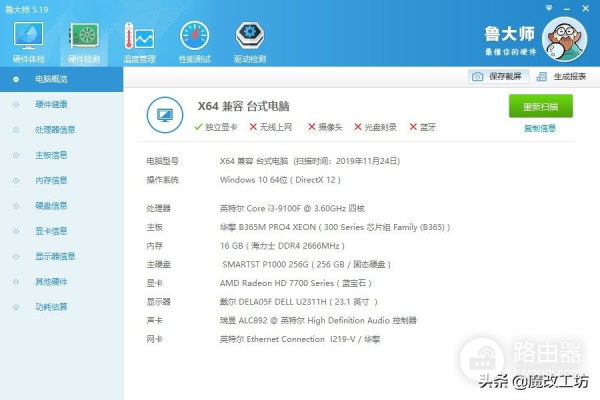The width and height of the screenshot is (600, 400).
Task: Click the 声卡 row label
Action: 155,321
